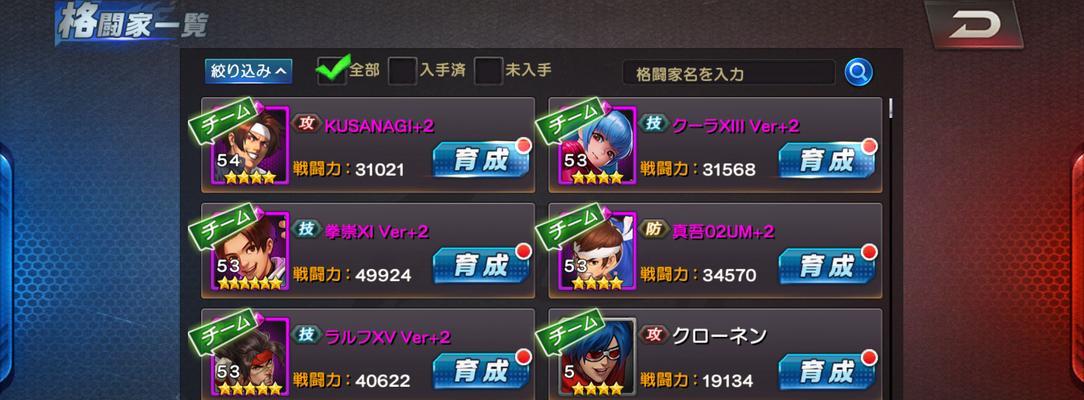1084x400 pixels.
Task: Check the 未入手 filter checkbox
Action: (x=488, y=71)
